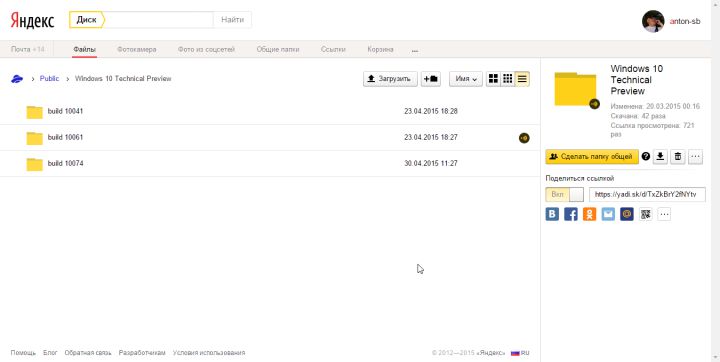Switch to list view
This screenshot has height=362, width=720.
[x=522, y=79]
